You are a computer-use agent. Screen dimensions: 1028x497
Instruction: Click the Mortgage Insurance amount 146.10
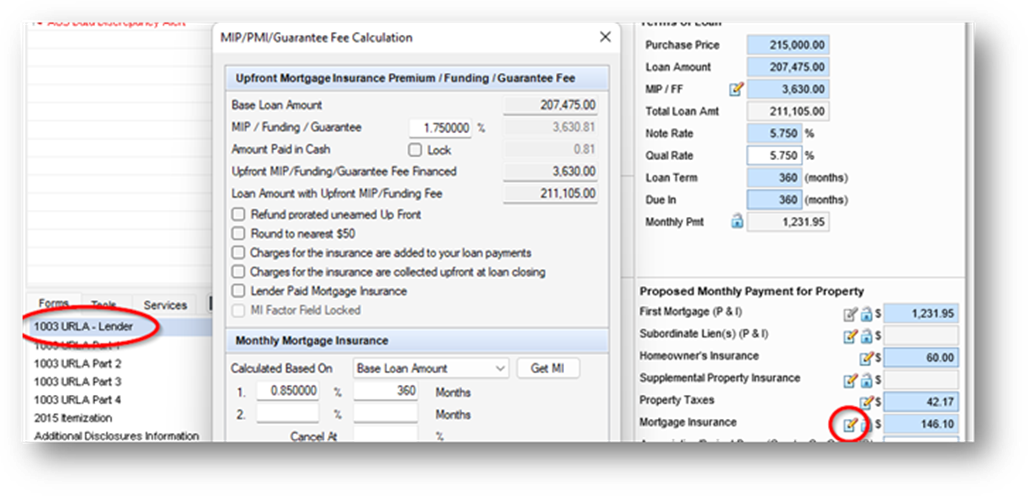tap(921, 425)
